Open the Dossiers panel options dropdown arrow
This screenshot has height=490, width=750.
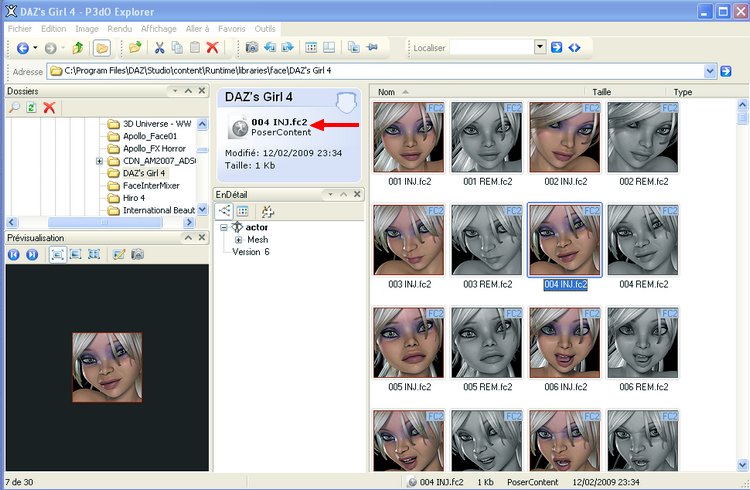[x=175, y=91]
